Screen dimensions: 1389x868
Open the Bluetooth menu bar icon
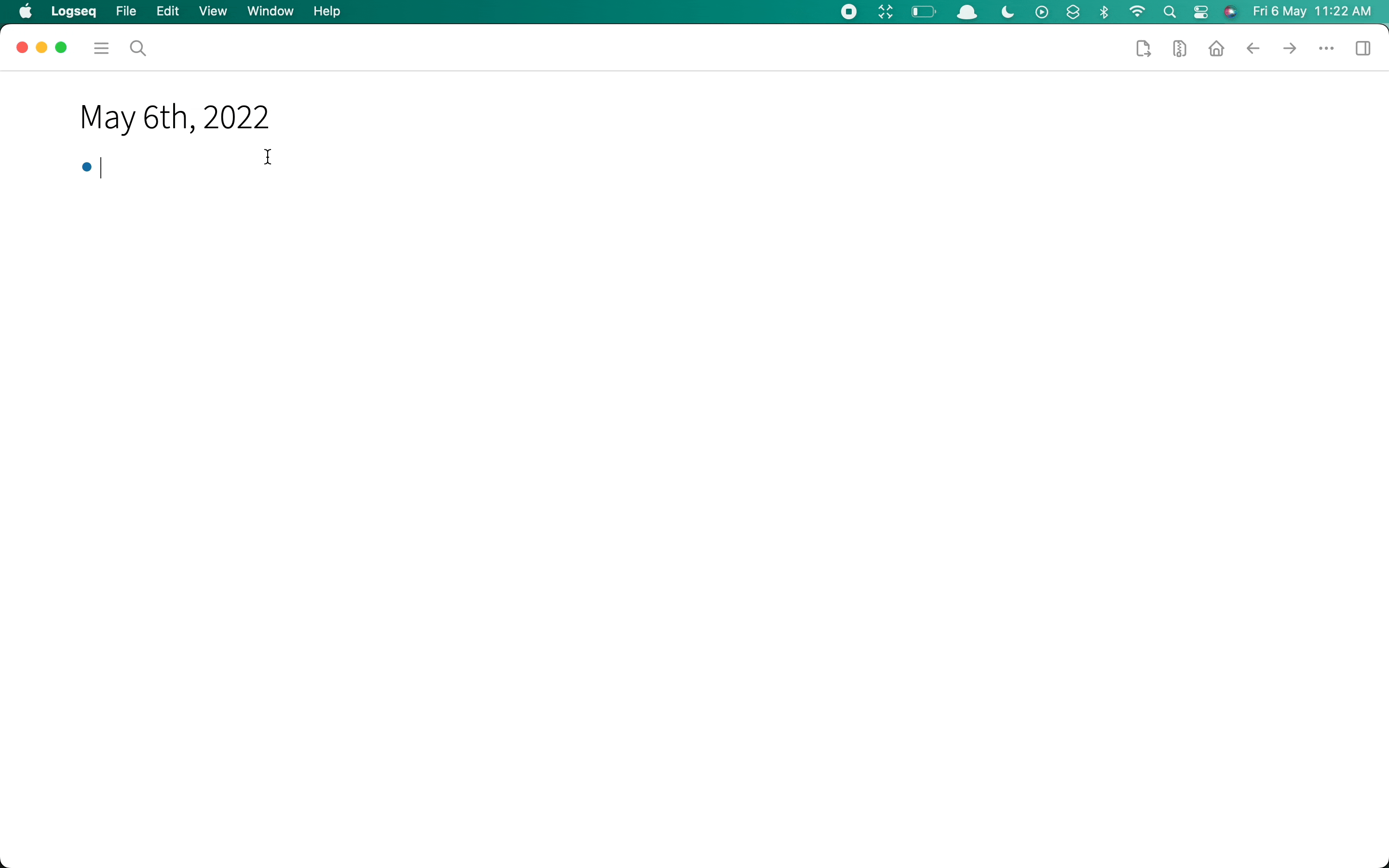[x=1105, y=12]
